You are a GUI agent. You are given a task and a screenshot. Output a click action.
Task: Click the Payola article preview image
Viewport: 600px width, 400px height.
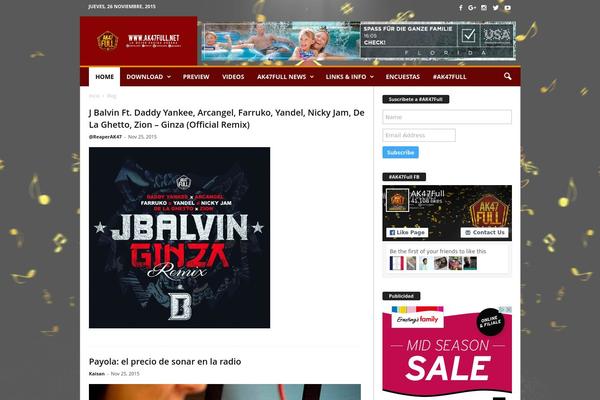coord(225,392)
